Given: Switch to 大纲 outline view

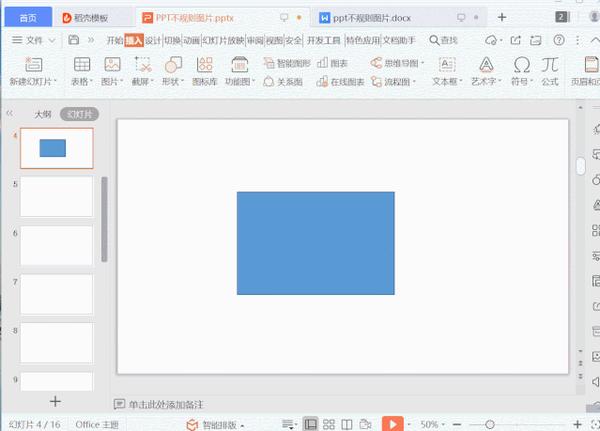Looking at the screenshot, I should (x=43, y=114).
